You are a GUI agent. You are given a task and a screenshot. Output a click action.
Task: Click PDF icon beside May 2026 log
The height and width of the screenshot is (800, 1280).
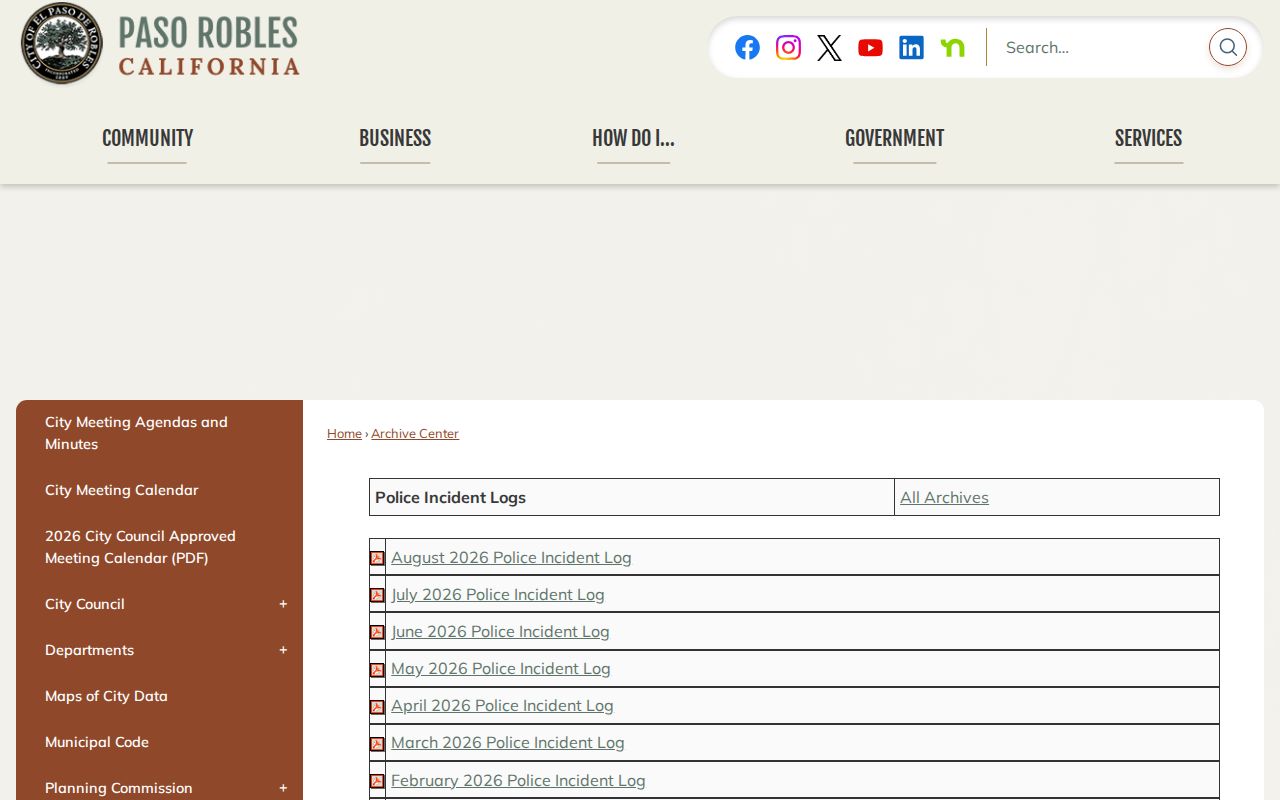coord(377,670)
